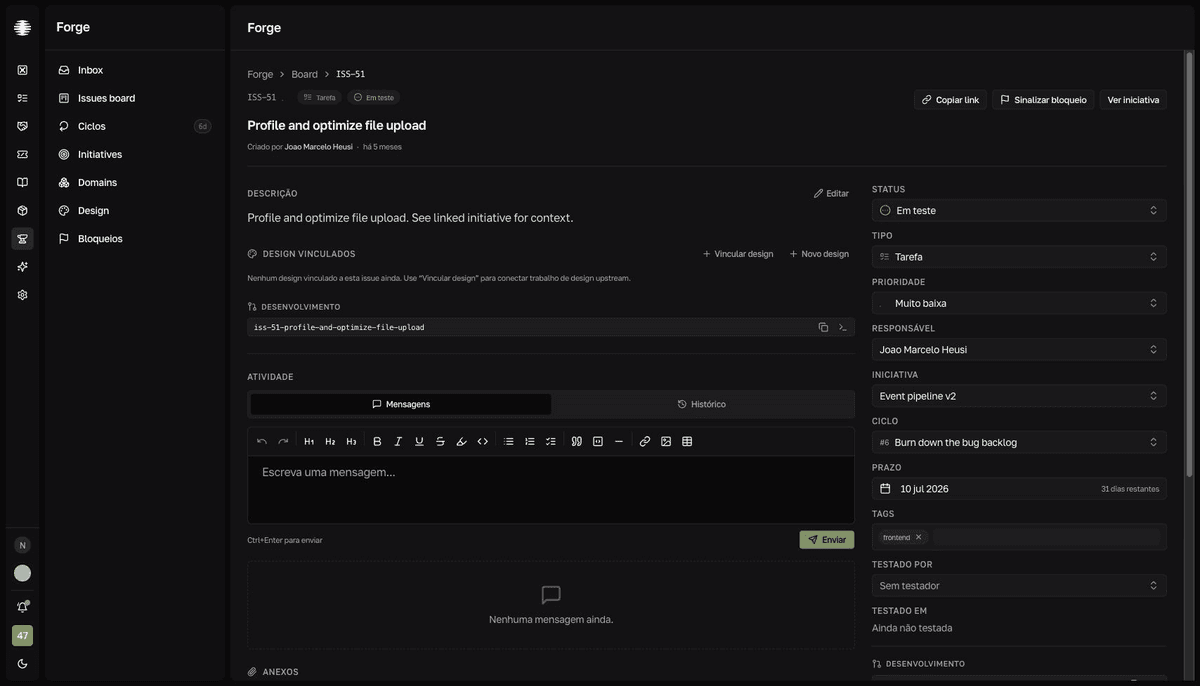Open Initiatives in the sidebar
The image size is (1200, 686).
[135, 154]
